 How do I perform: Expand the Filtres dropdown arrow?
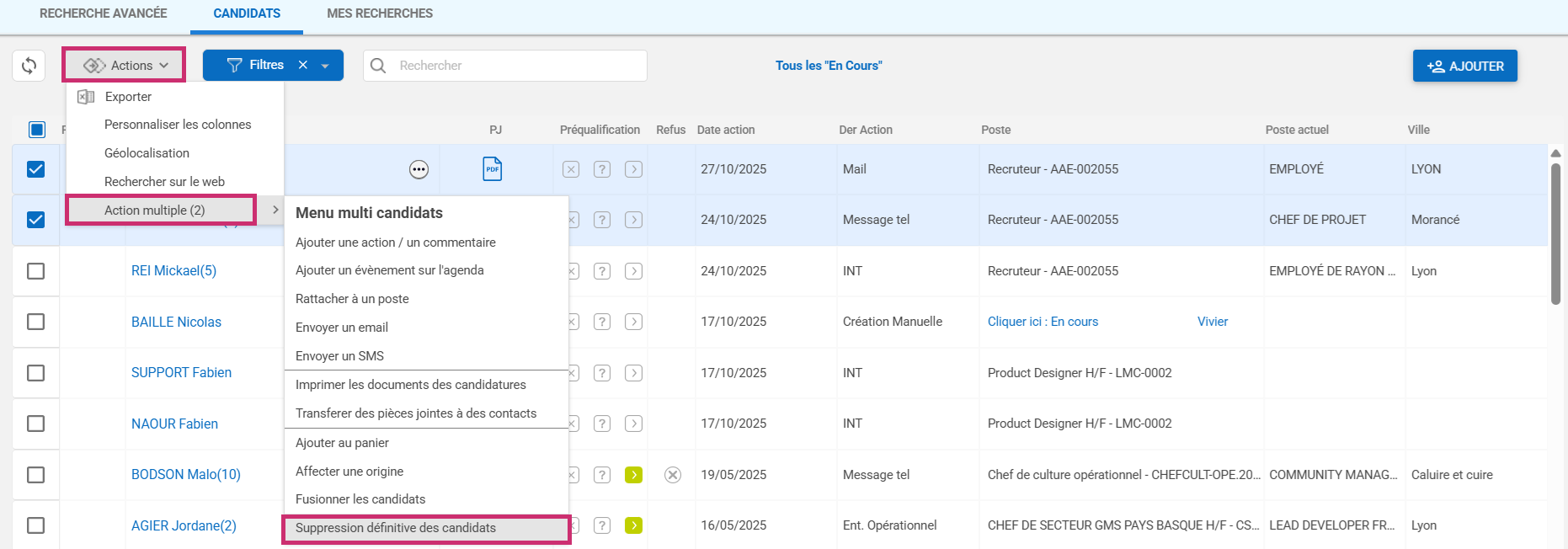[325, 66]
